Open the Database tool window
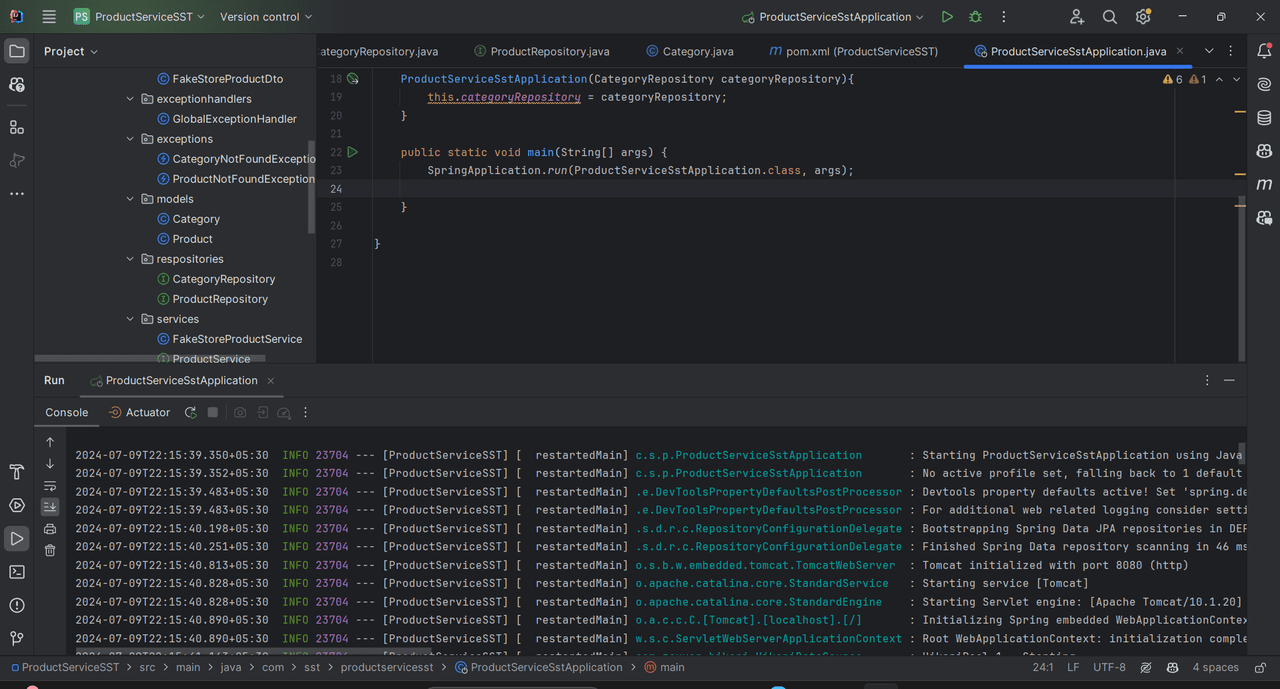The width and height of the screenshot is (1280, 689). (1264, 117)
